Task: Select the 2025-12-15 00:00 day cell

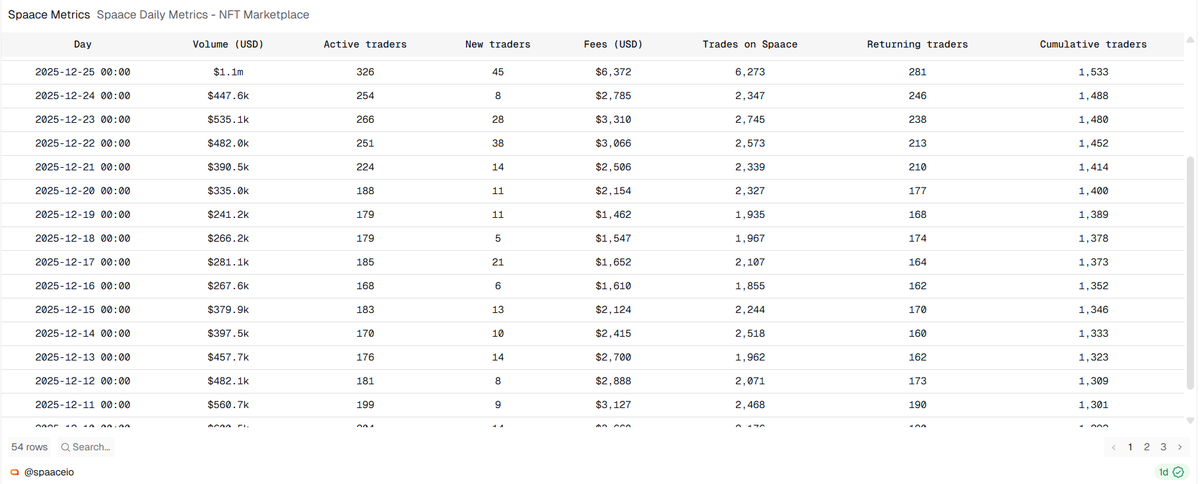Action: click(x=82, y=310)
